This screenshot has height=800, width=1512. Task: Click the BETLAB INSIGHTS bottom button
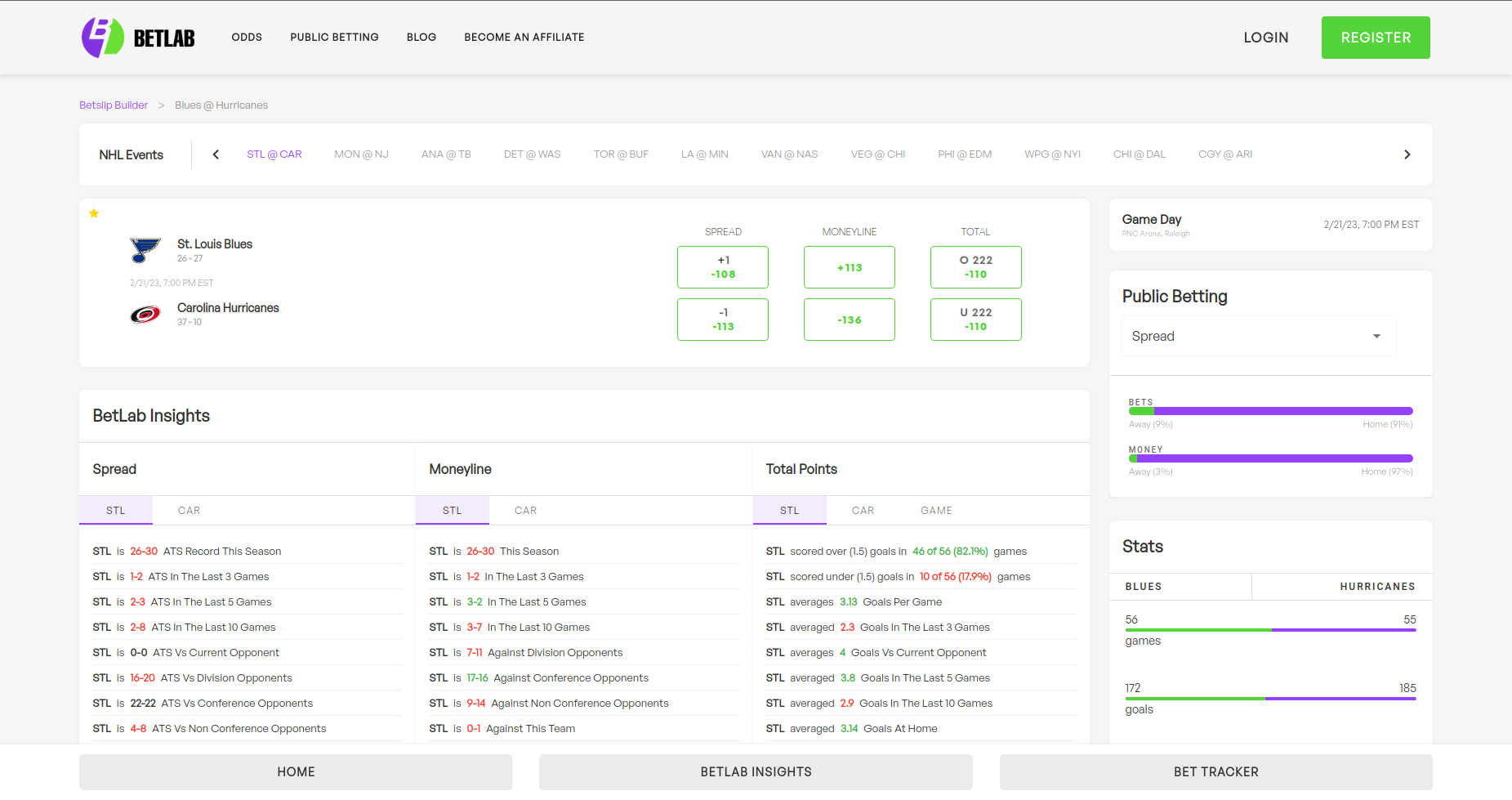coord(756,772)
